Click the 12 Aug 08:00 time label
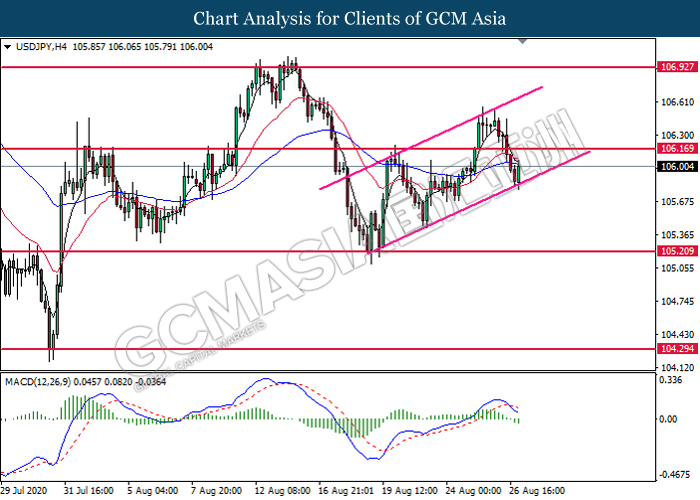 (283, 491)
